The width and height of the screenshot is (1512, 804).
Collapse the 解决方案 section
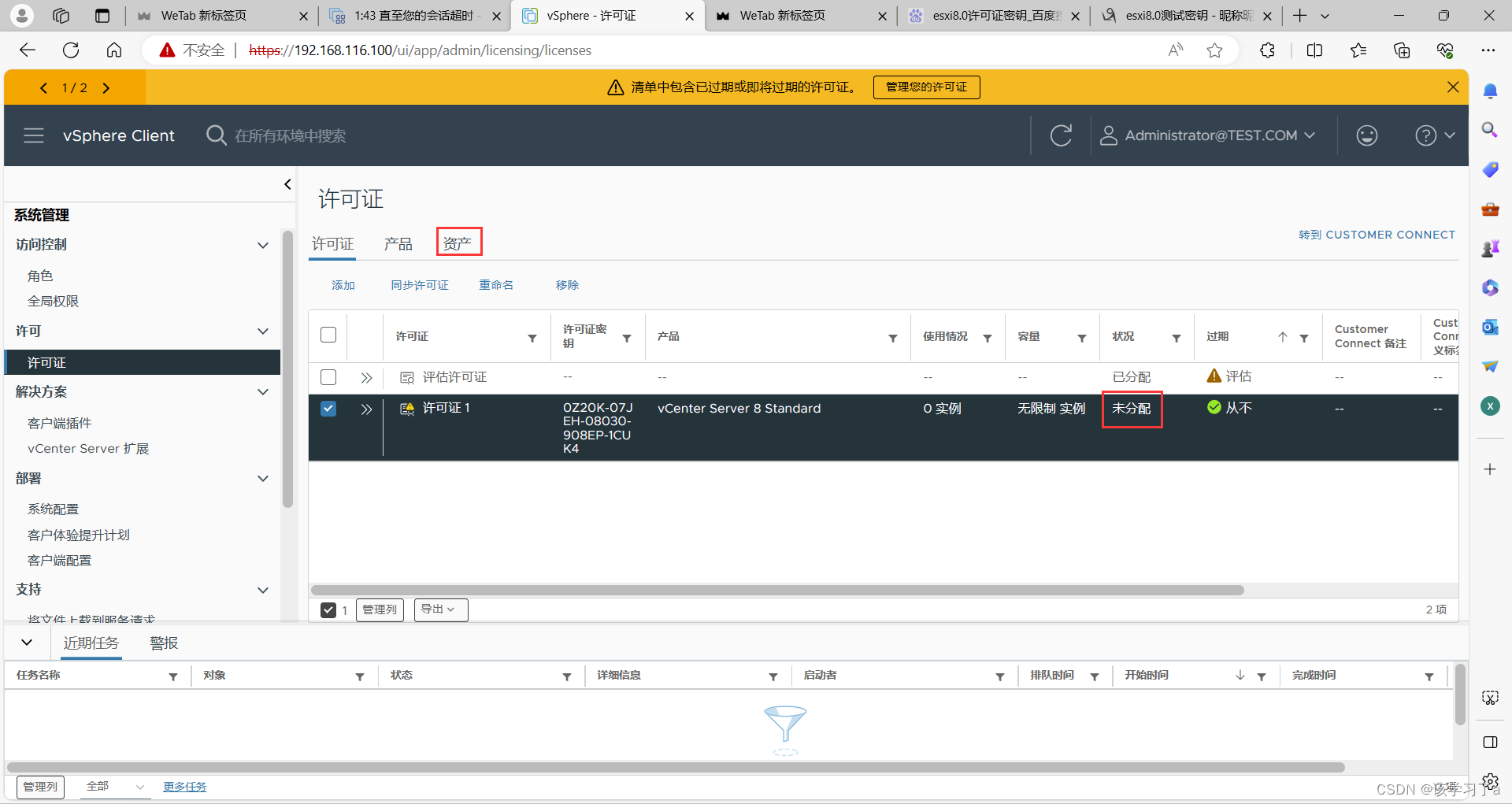[x=263, y=391]
